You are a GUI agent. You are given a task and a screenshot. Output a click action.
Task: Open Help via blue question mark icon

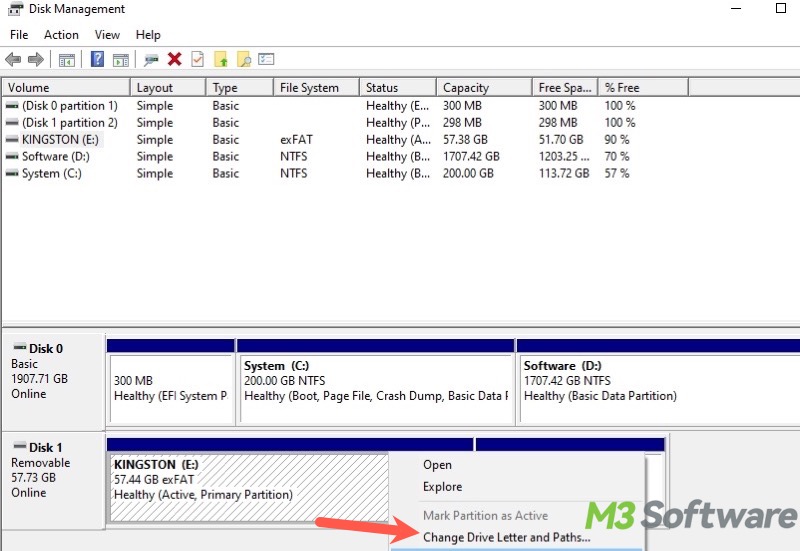(98, 60)
